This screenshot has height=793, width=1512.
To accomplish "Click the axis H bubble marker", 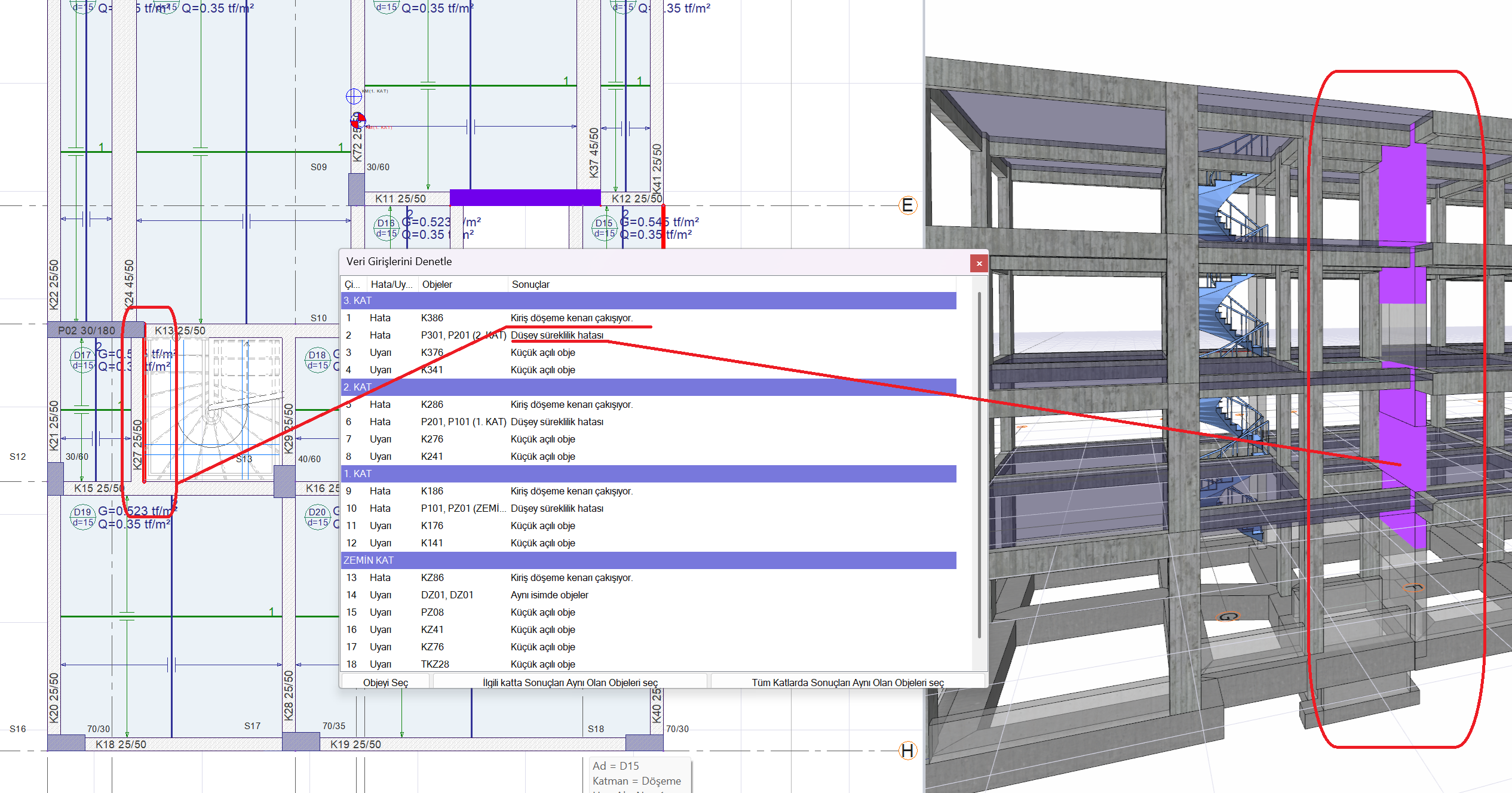I will [907, 751].
